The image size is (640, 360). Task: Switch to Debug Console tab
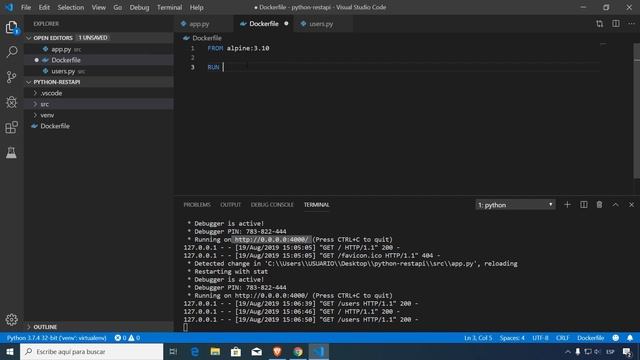click(x=272, y=204)
